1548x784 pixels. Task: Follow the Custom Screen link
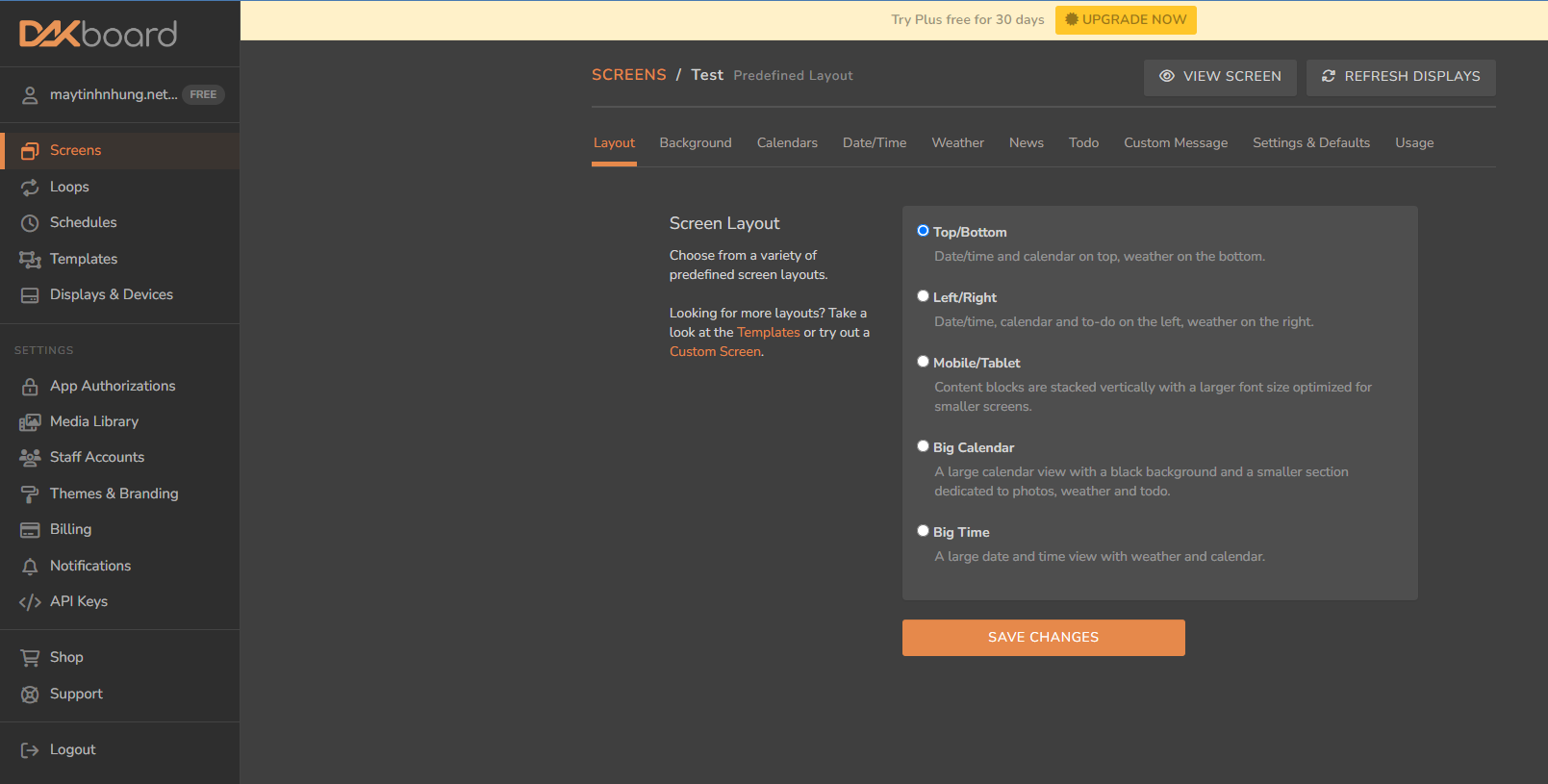pyautogui.click(x=715, y=351)
